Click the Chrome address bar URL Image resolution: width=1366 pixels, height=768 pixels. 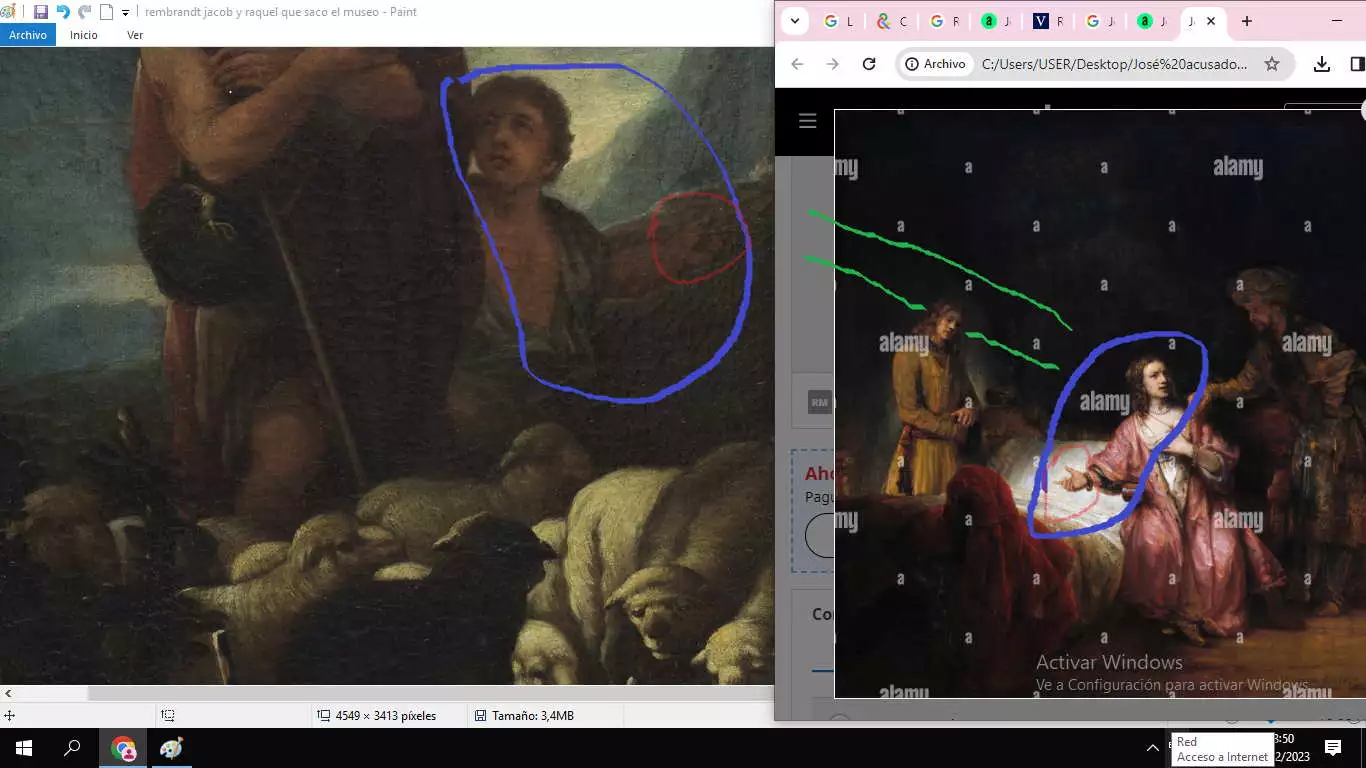point(1115,64)
